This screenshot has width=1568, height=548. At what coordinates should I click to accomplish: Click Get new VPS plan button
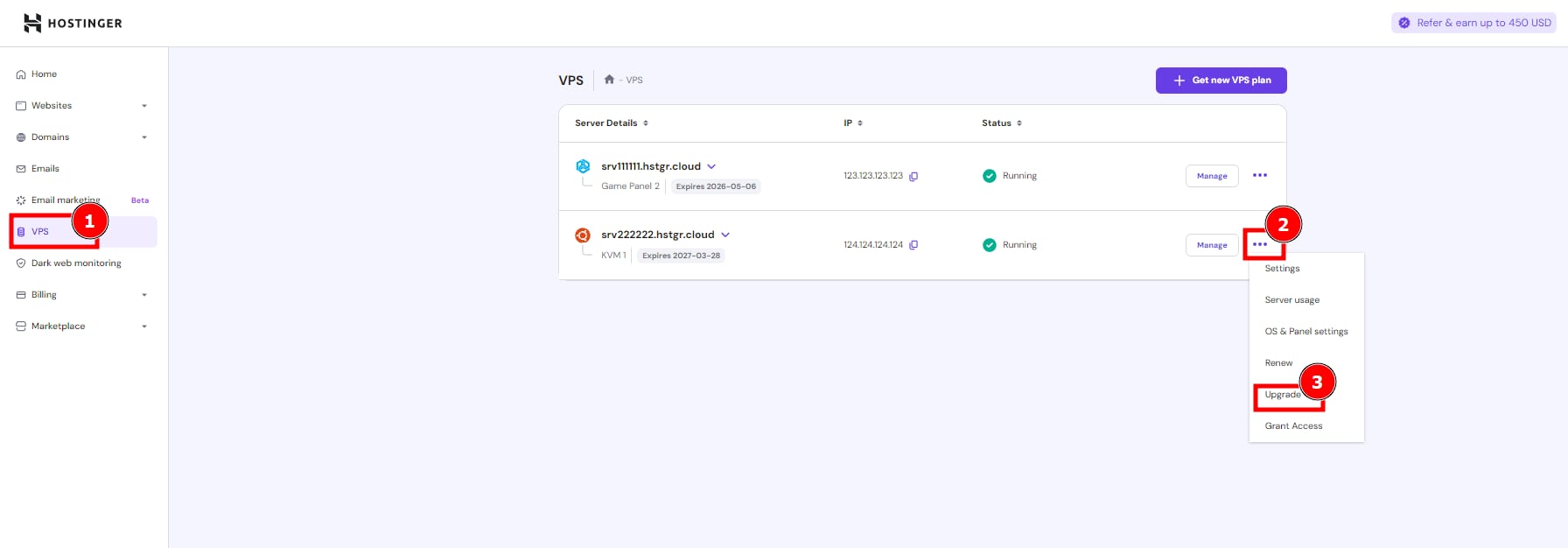point(1221,81)
